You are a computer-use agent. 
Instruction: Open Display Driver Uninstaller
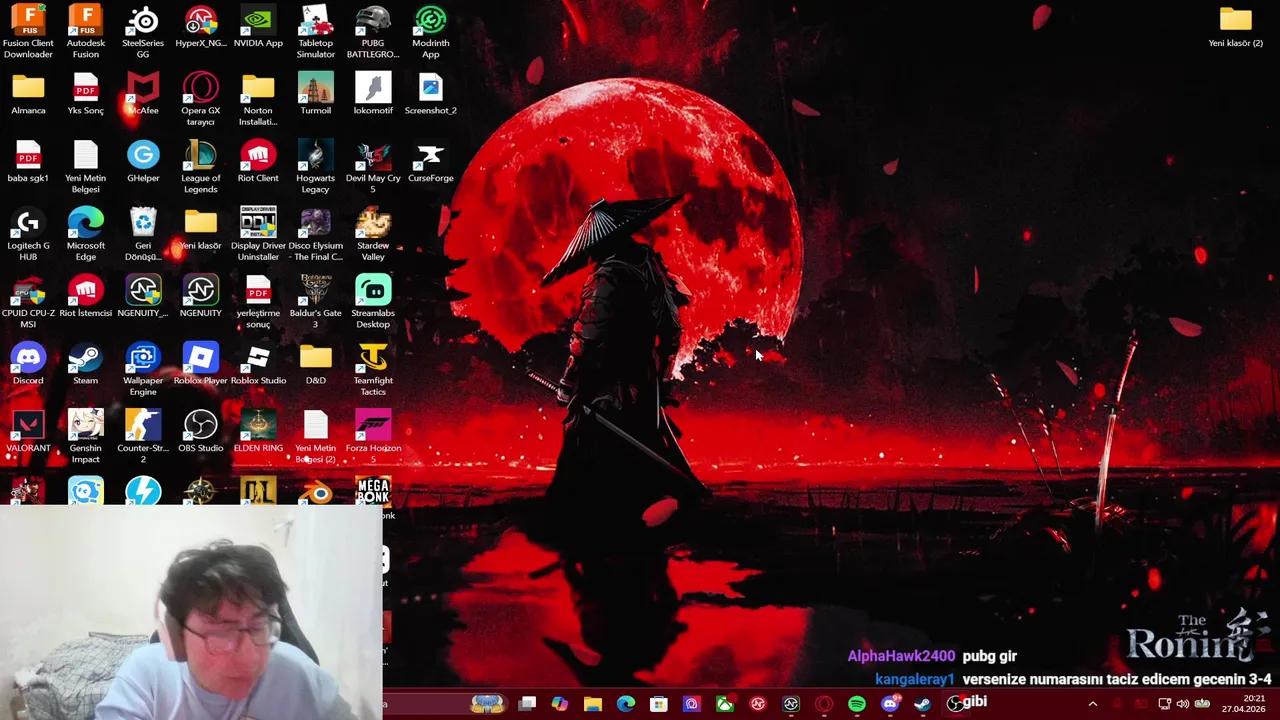click(258, 234)
